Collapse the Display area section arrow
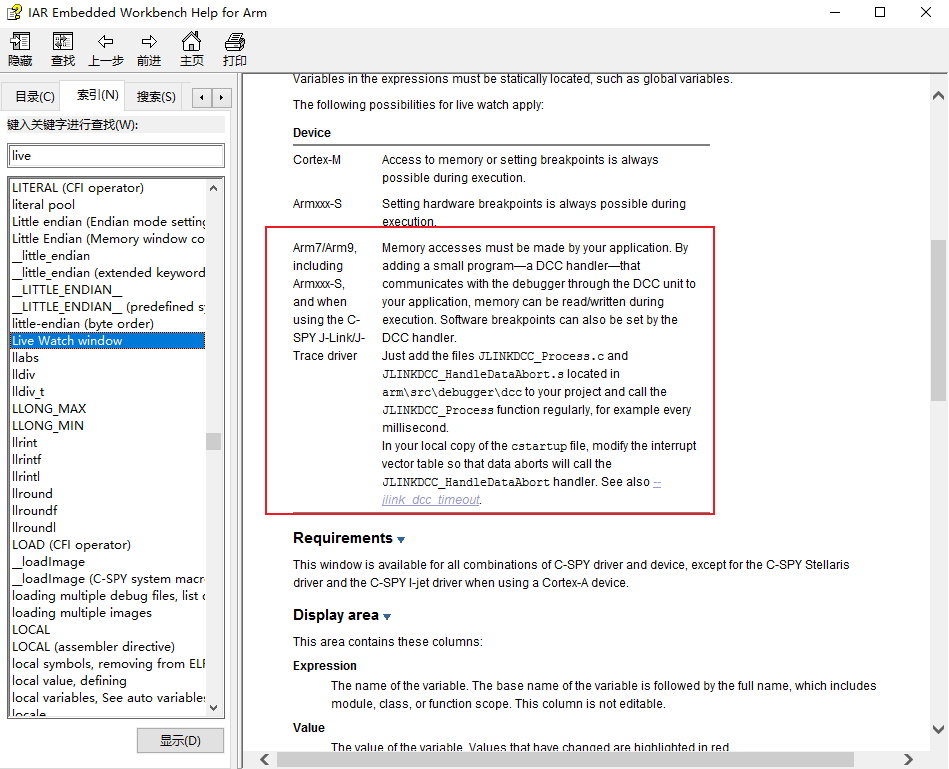This screenshot has height=769, width=949. click(387, 617)
